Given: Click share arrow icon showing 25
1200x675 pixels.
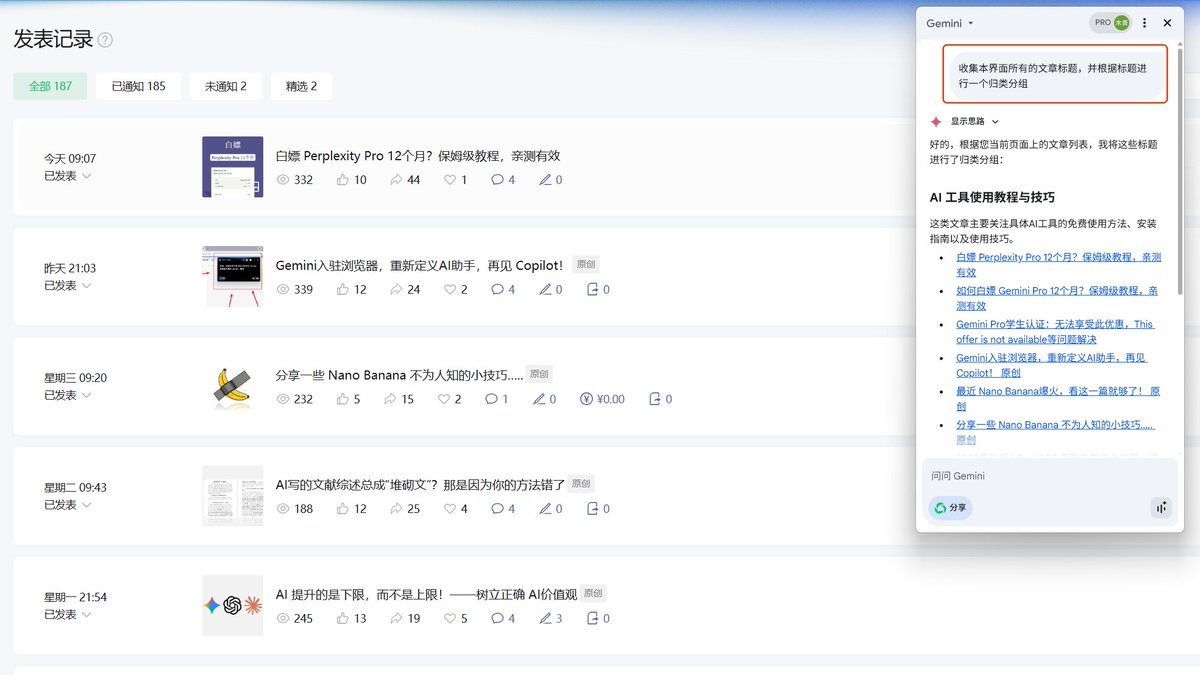Looking at the screenshot, I should coord(396,509).
